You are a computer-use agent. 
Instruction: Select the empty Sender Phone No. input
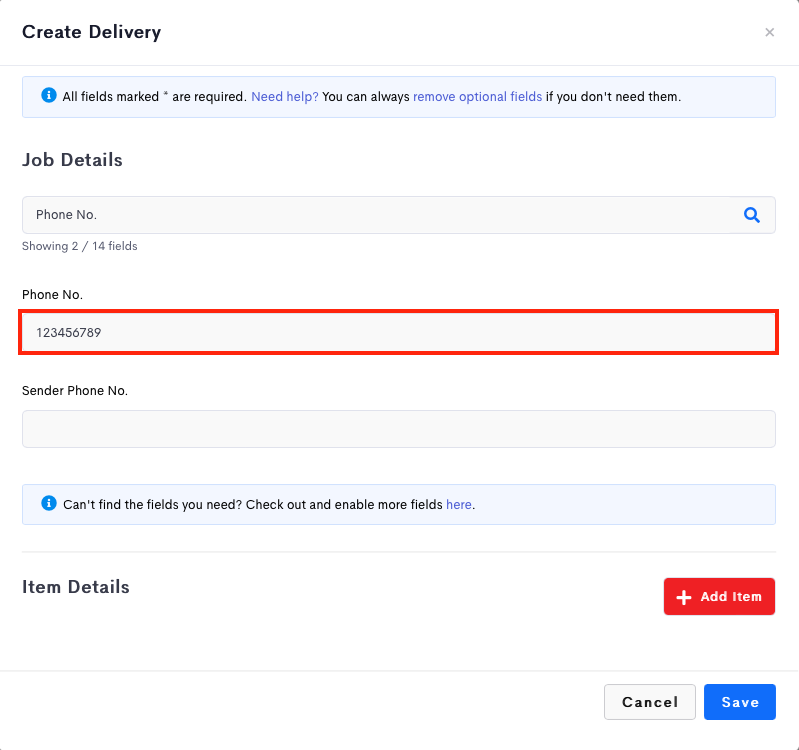pyautogui.click(x=398, y=429)
